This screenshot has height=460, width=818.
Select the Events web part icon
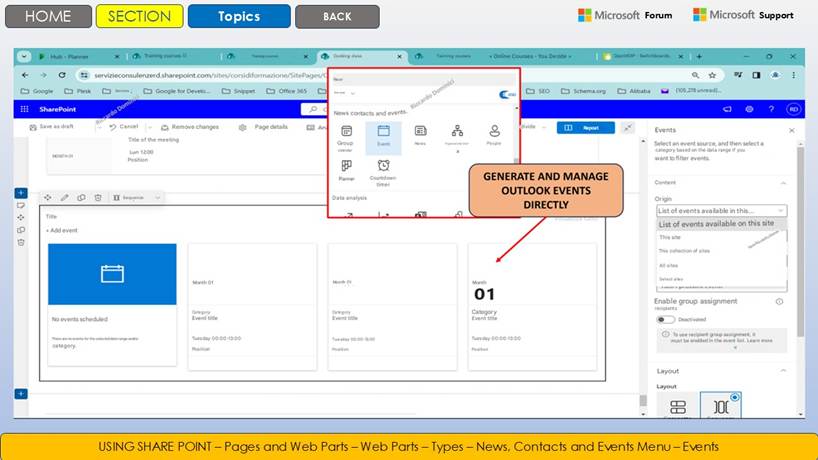coord(382,136)
